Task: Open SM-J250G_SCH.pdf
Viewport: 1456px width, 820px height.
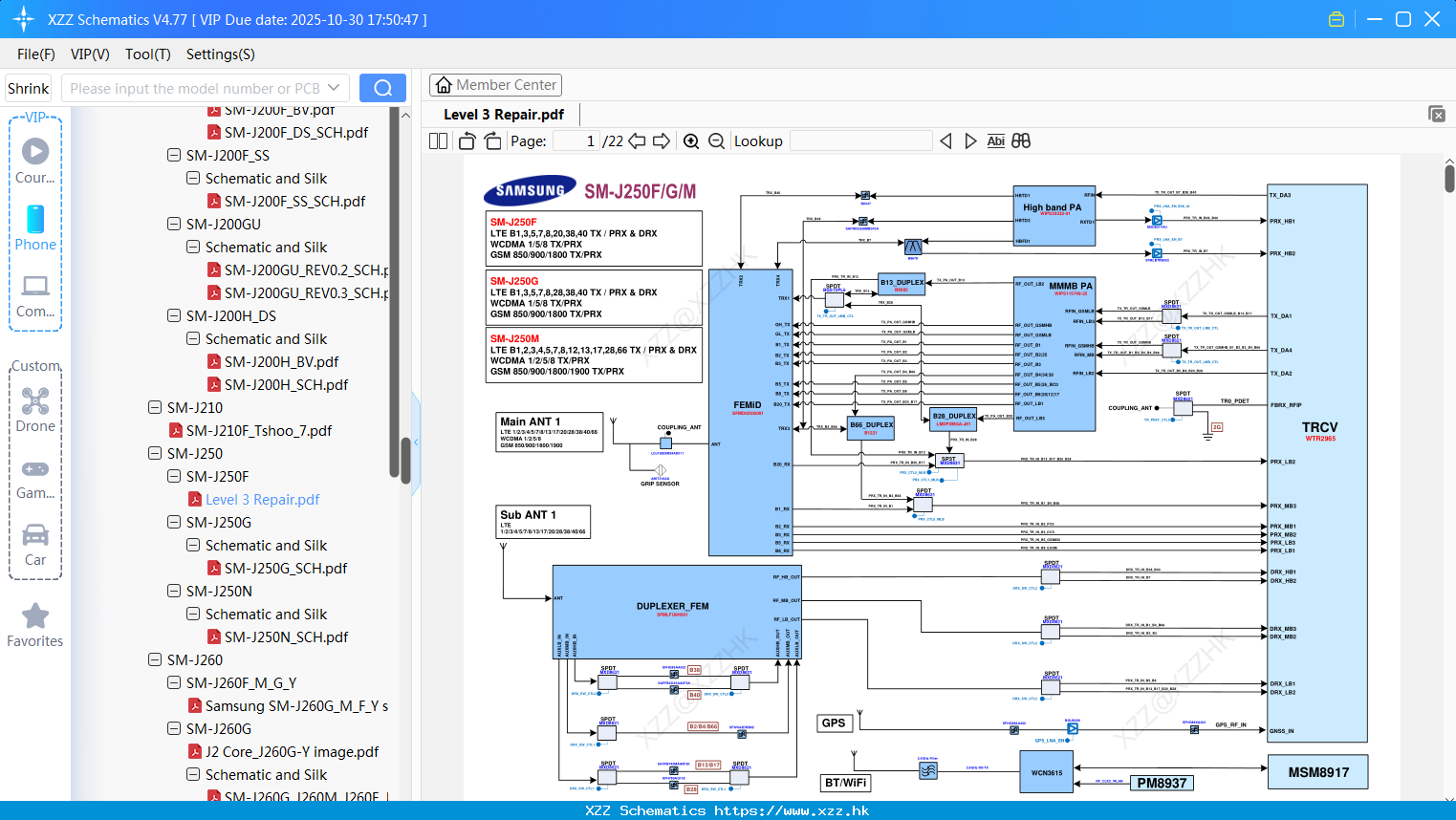Action: [x=286, y=568]
